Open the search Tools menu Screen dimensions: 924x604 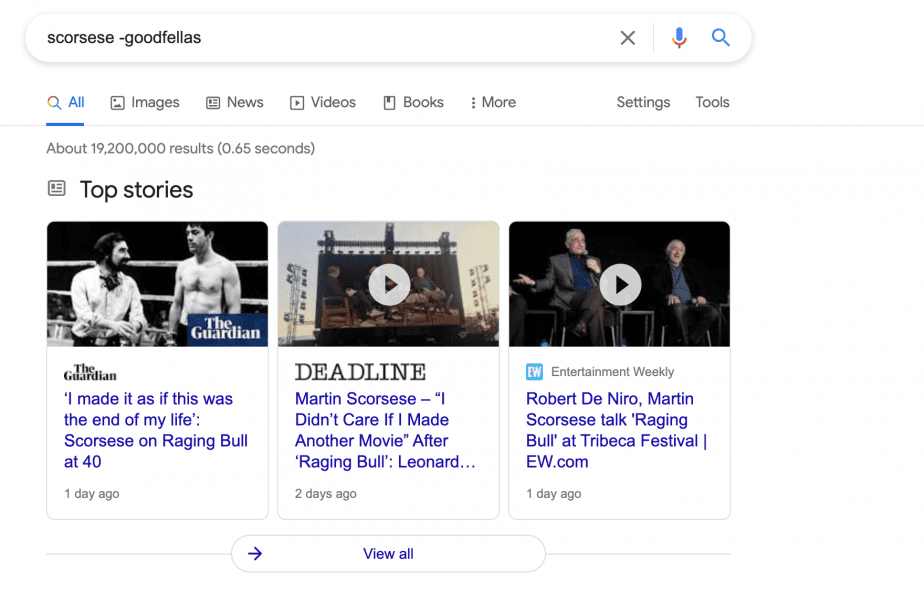click(712, 103)
